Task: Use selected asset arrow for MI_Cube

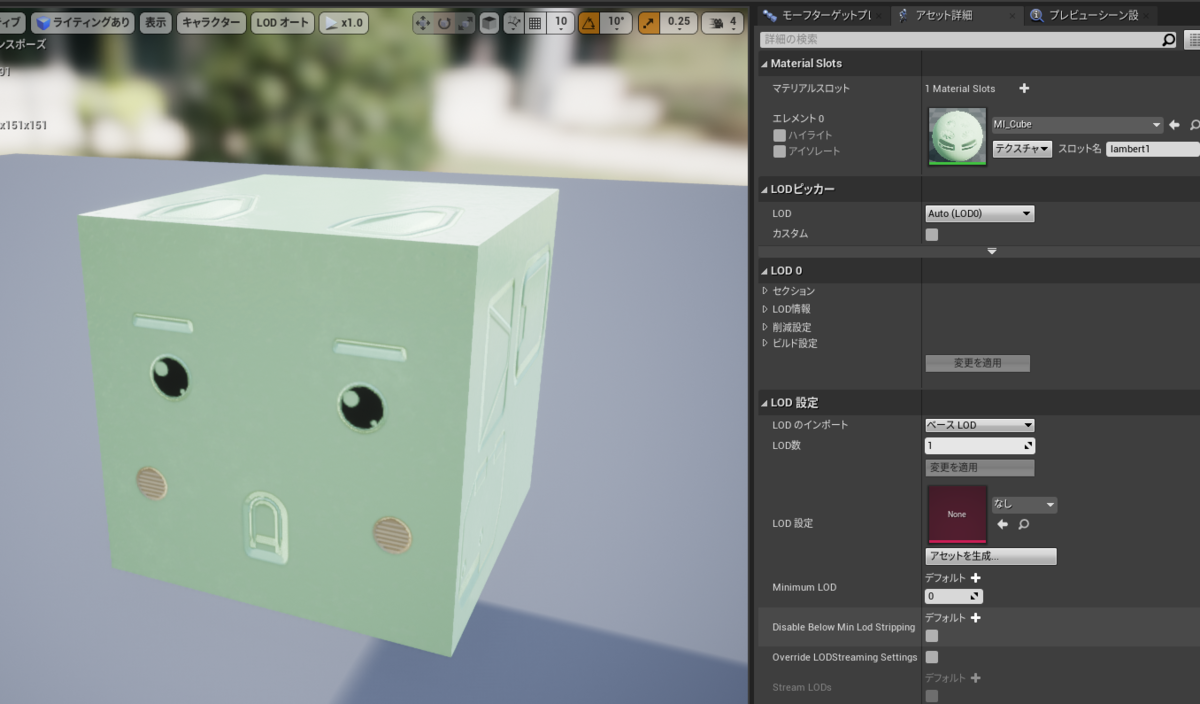Action: coord(1174,125)
